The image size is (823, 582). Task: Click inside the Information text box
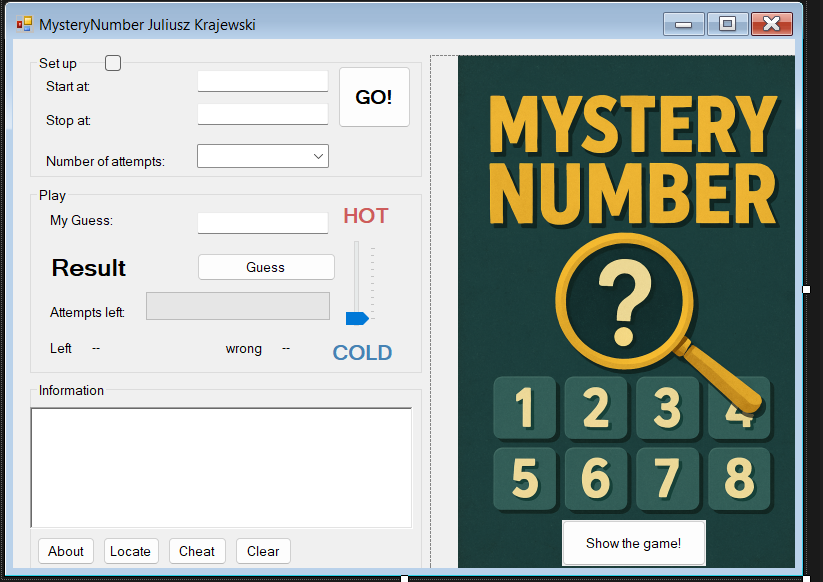pos(221,468)
